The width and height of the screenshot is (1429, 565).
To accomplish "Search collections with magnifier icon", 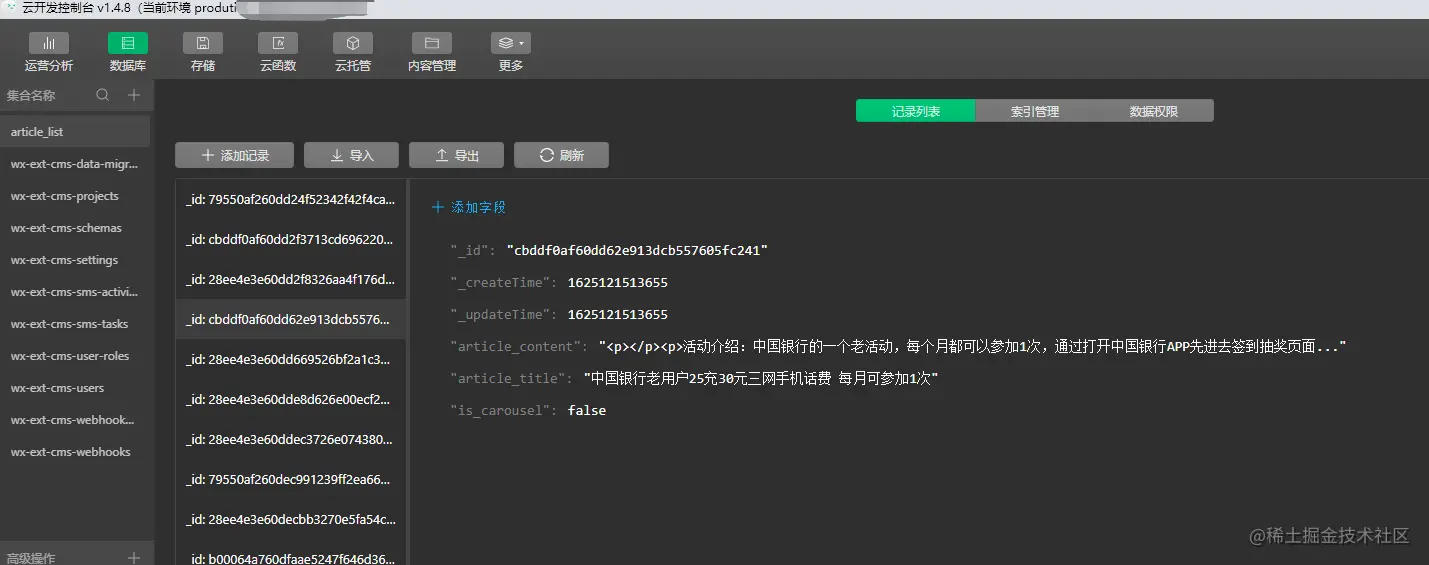I will 102,95.
